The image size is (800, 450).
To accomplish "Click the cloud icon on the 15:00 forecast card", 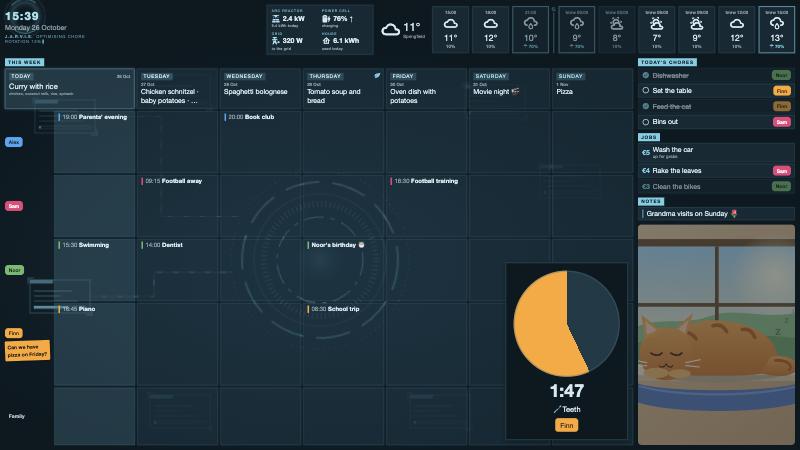I will 451,23.
